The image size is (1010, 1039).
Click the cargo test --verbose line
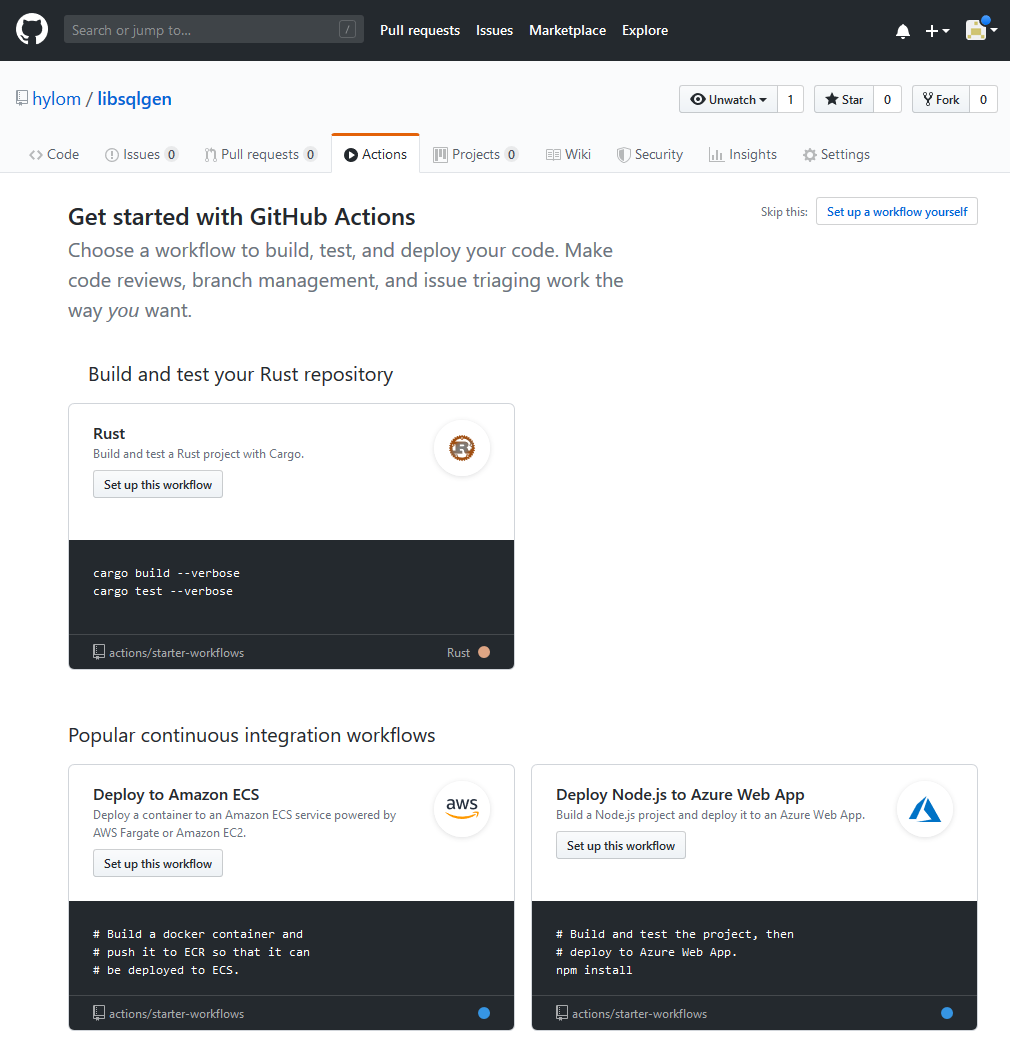[x=163, y=590]
